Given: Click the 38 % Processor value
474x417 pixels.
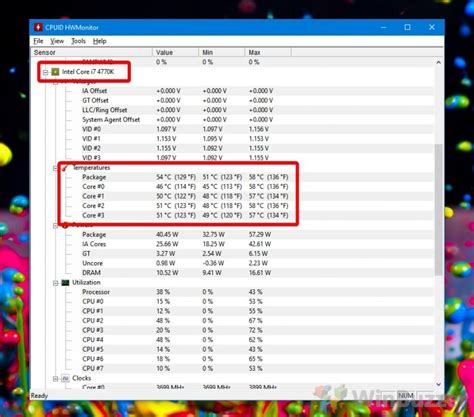Looking at the screenshot, I should pyautogui.click(x=163, y=292).
